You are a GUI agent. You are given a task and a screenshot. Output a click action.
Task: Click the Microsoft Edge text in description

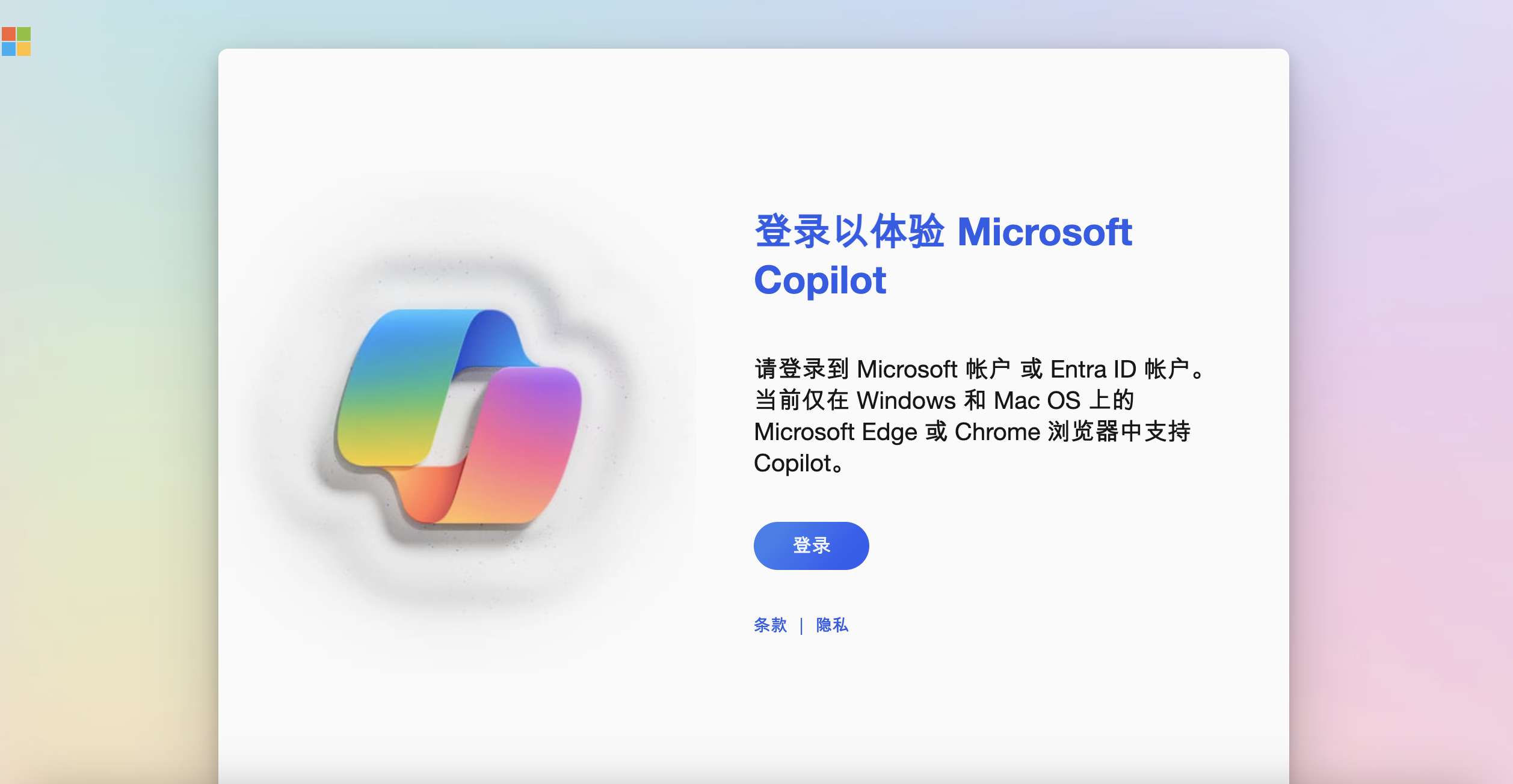(836, 432)
